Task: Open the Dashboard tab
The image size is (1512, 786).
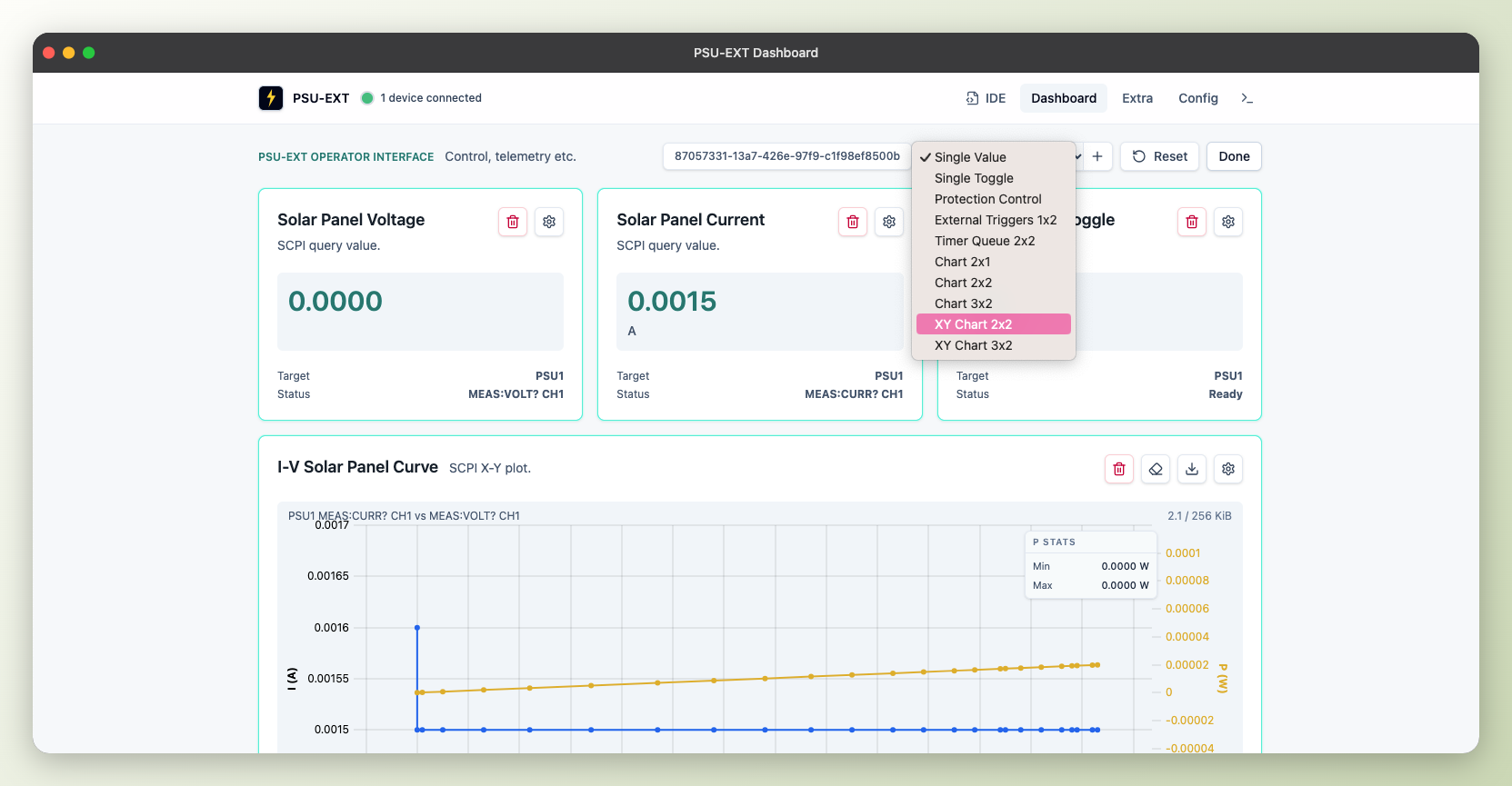Action: (1064, 98)
